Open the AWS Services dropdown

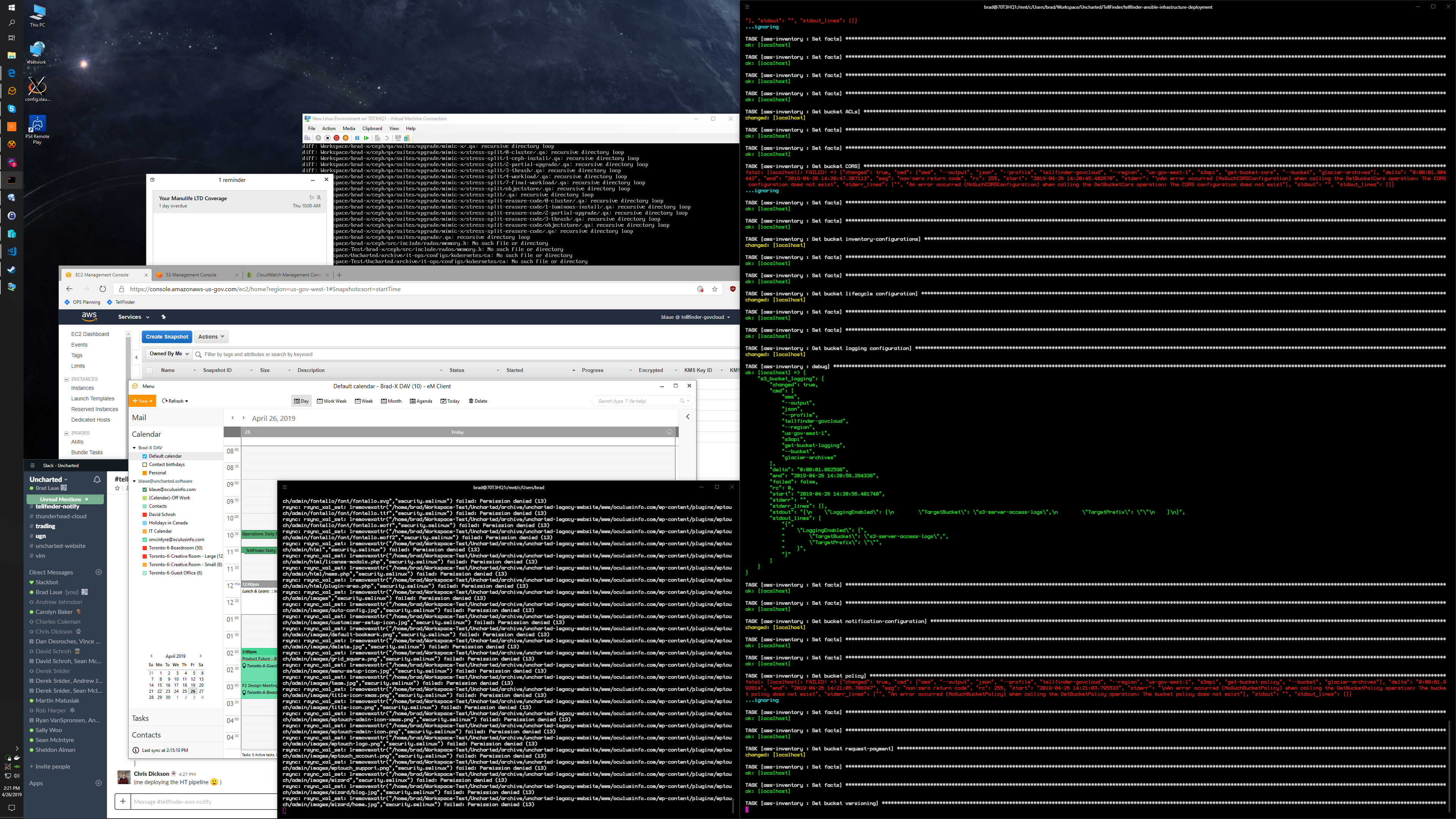pos(133,317)
